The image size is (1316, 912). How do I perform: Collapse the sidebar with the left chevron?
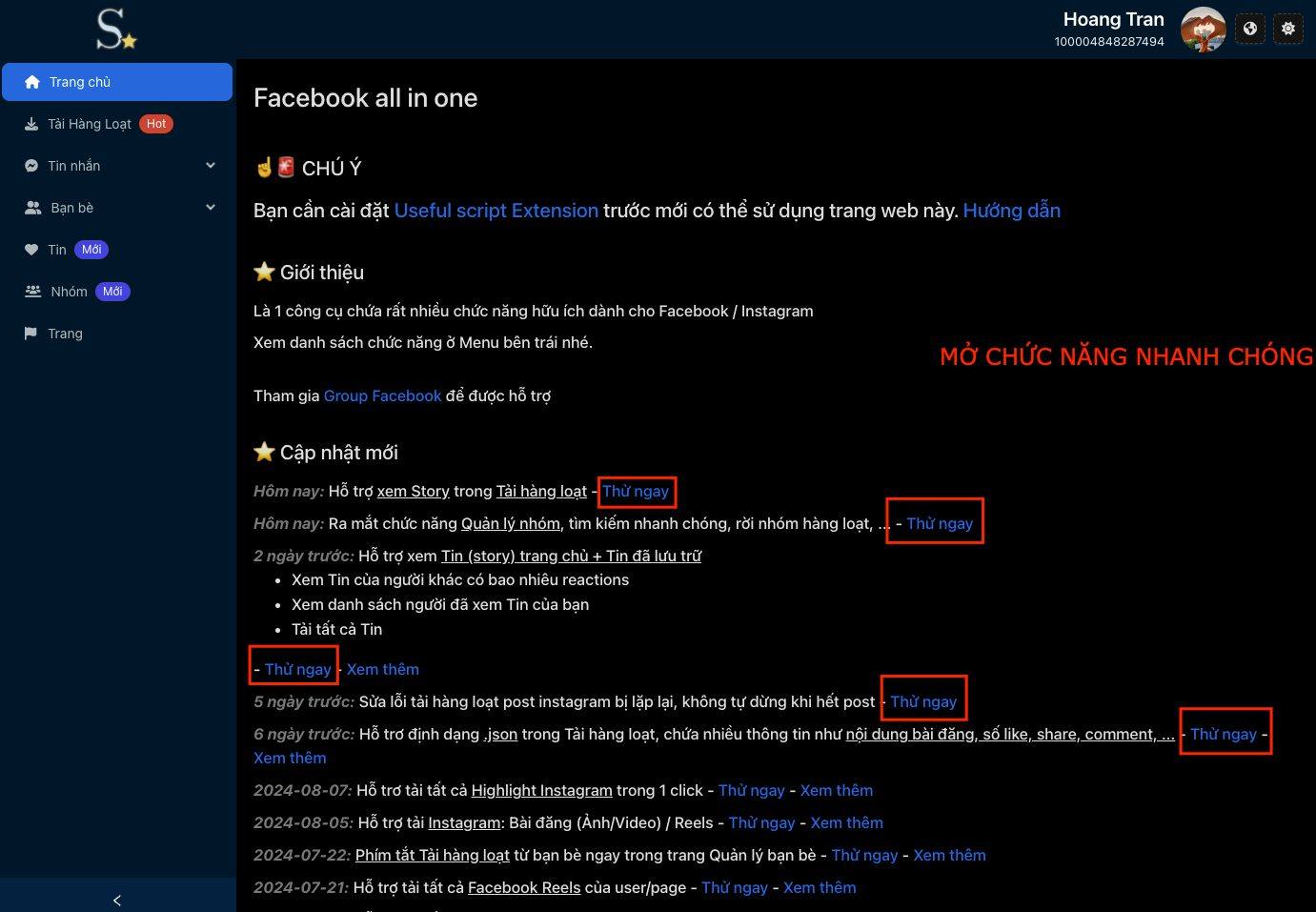pyautogui.click(x=117, y=900)
